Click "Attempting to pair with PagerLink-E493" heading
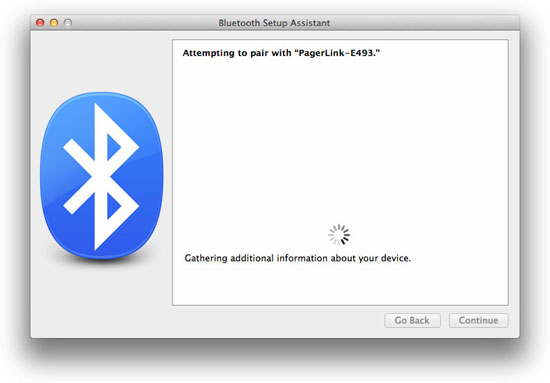The width and height of the screenshot is (550, 383). tap(281, 53)
